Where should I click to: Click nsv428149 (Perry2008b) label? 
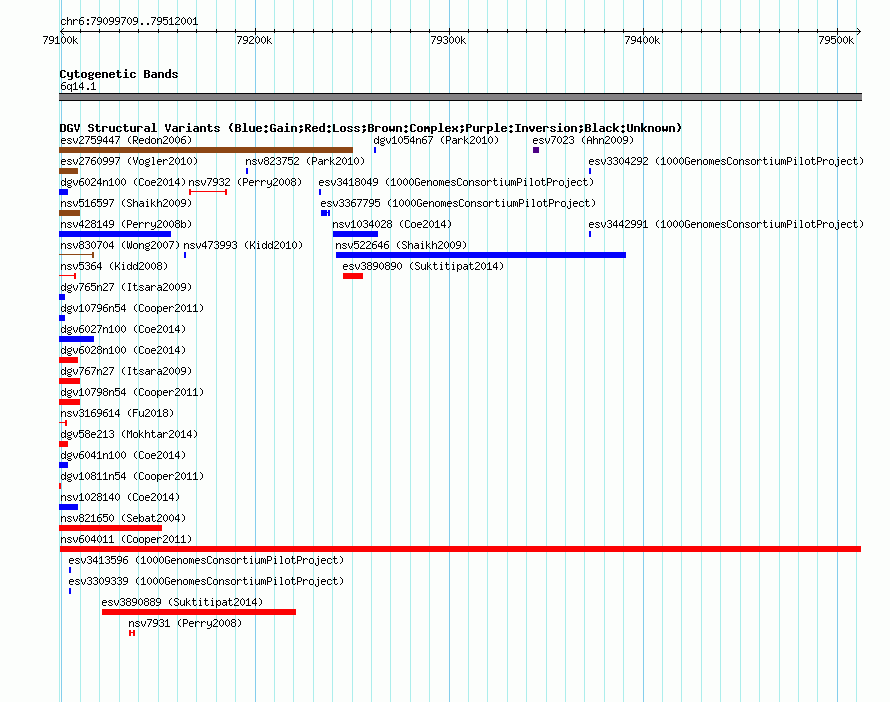tap(126, 224)
